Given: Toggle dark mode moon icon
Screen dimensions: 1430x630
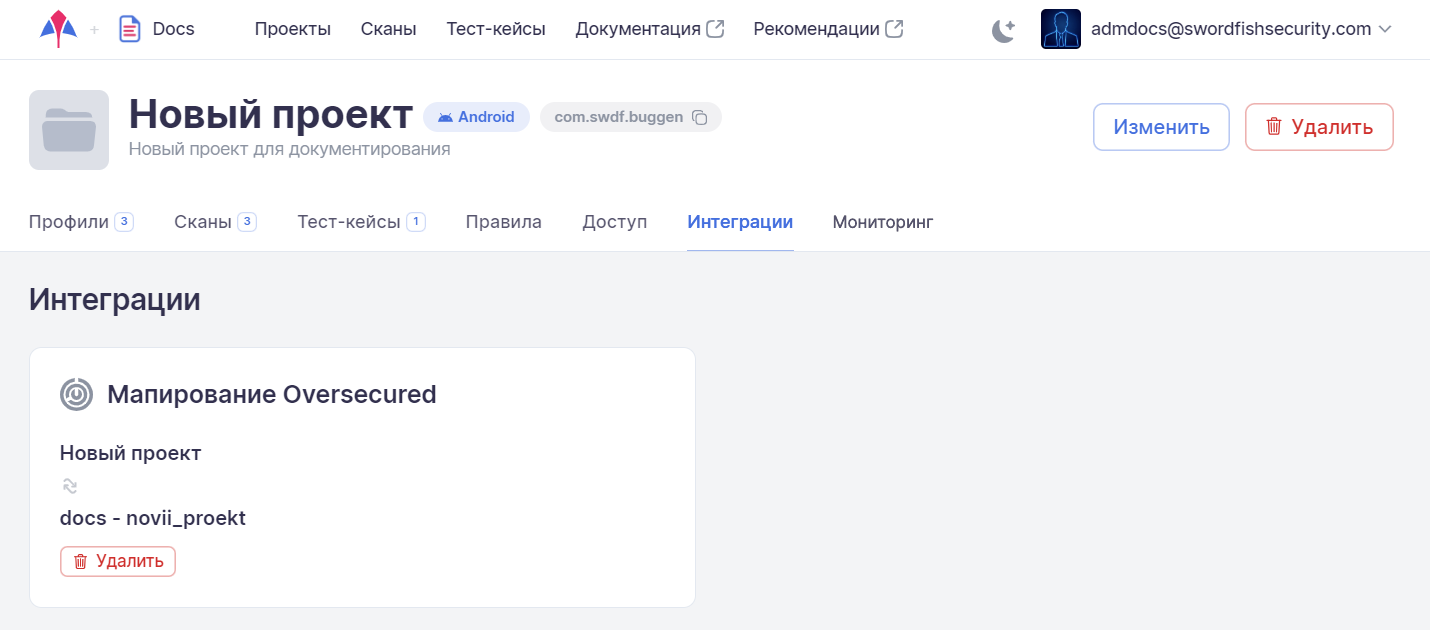Looking at the screenshot, I should pyautogui.click(x=1003, y=30).
